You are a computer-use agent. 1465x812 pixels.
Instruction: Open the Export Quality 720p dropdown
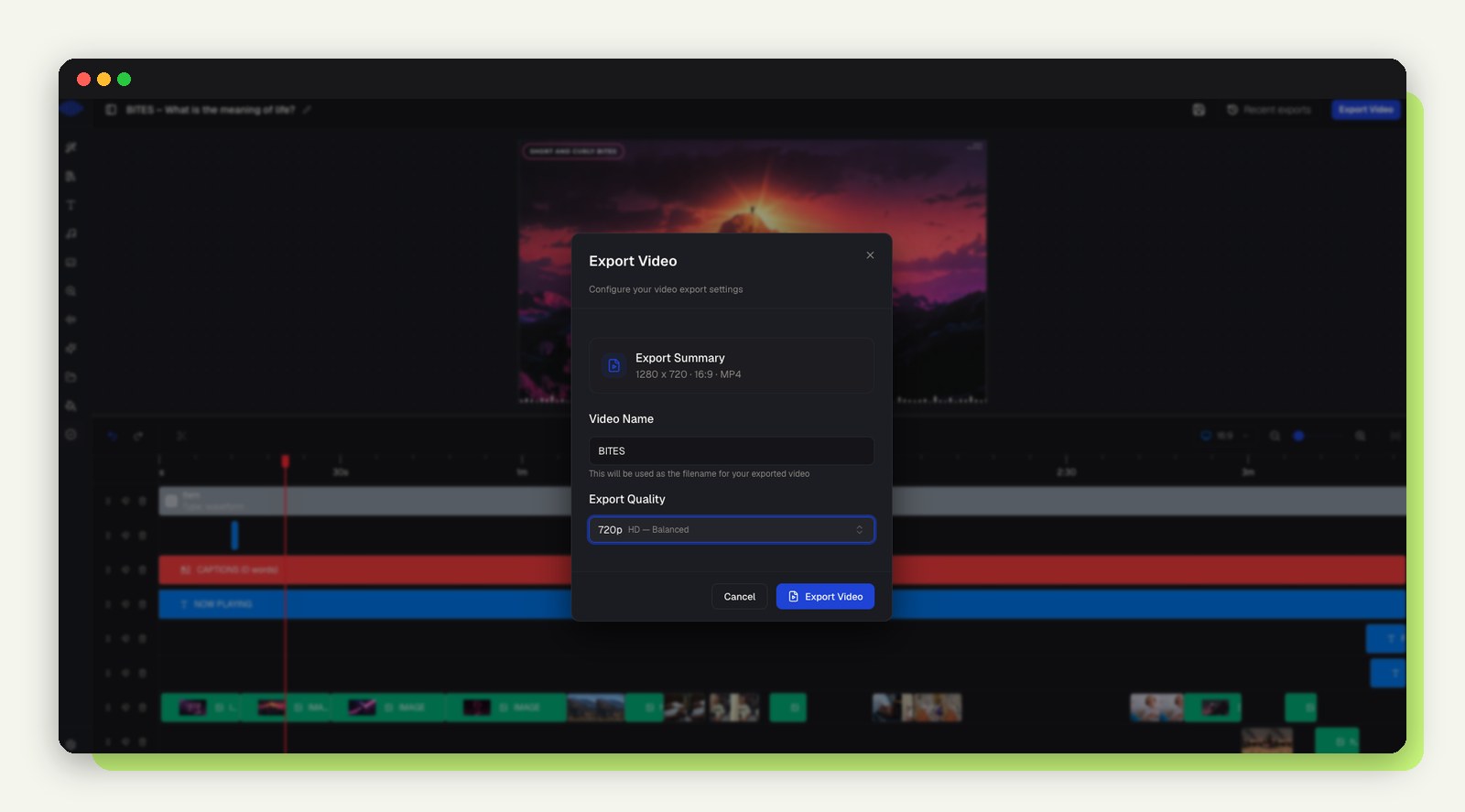coord(731,529)
